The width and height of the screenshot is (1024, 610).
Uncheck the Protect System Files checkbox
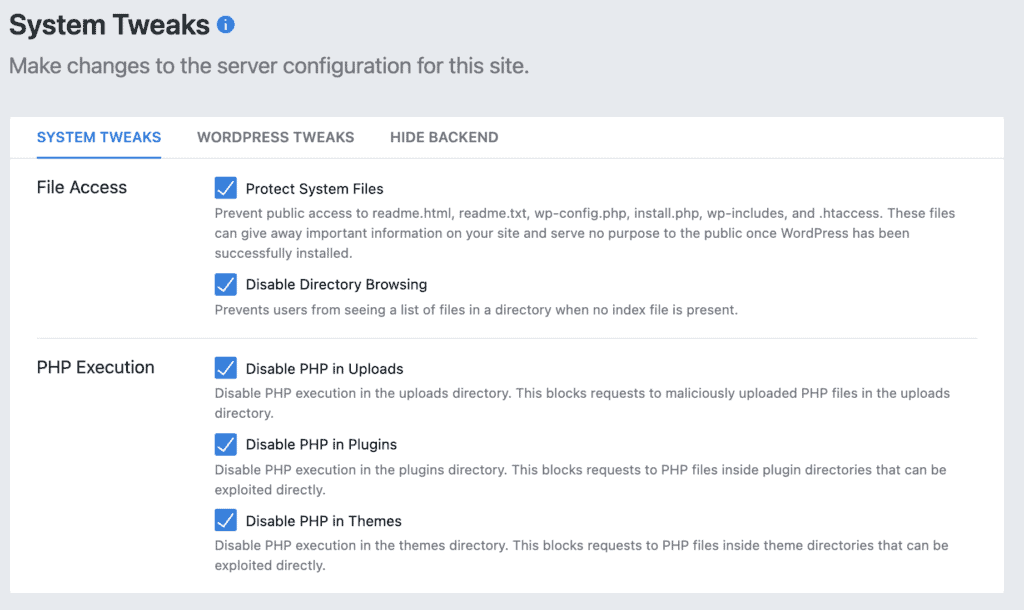point(226,188)
